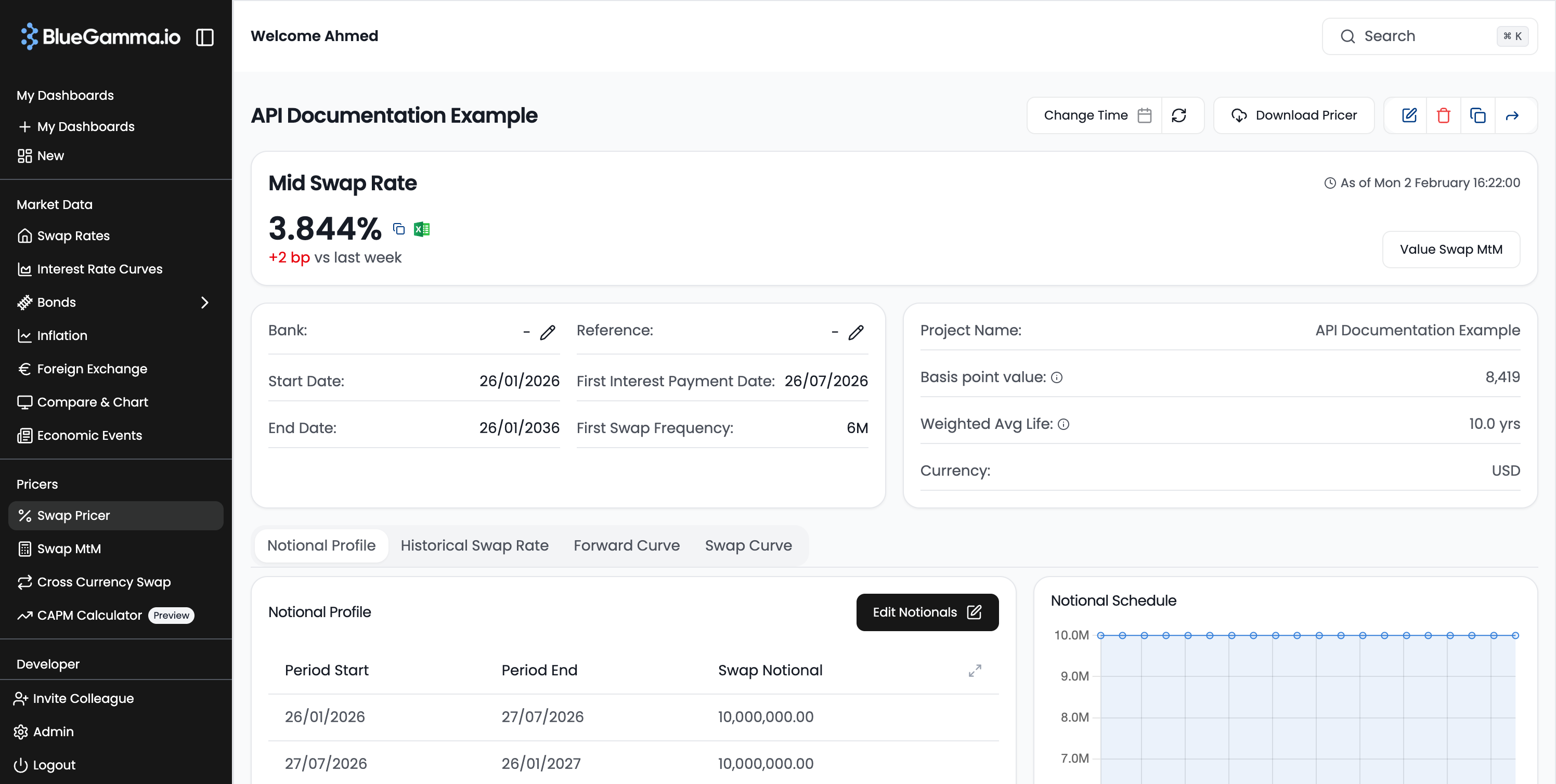
Task: Expand the notional table to fullscreen
Action: tap(974, 671)
